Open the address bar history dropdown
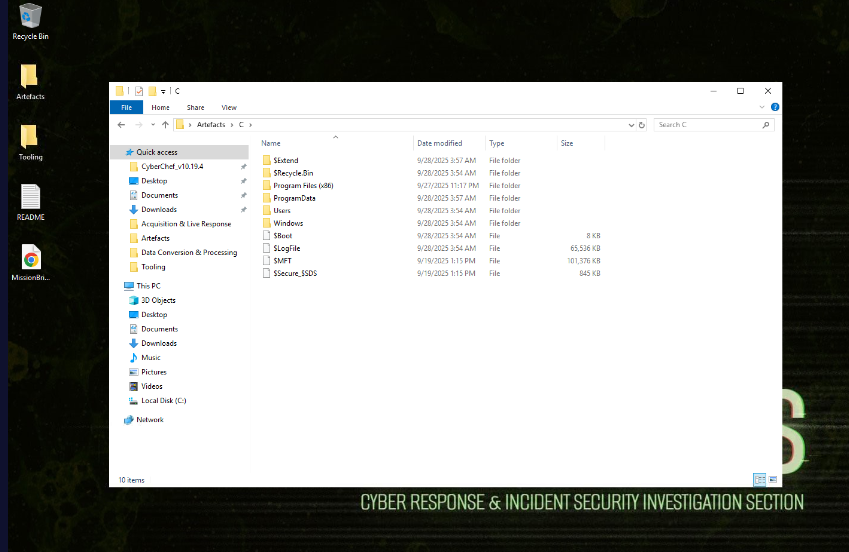The image size is (849, 552). point(631,125)
